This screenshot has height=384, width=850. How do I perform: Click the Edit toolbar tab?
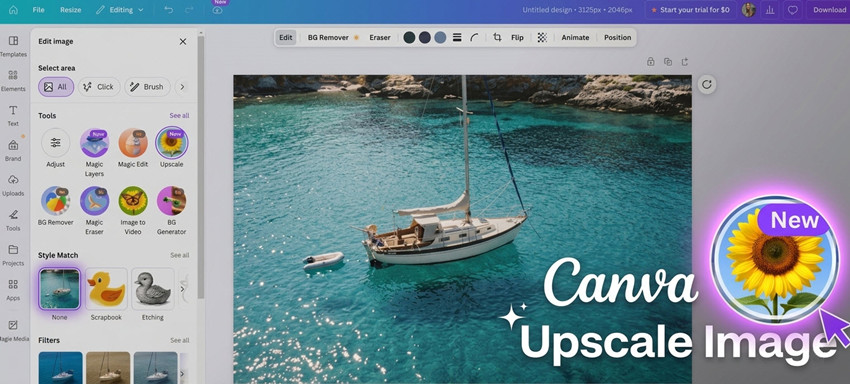pos(286,37)
